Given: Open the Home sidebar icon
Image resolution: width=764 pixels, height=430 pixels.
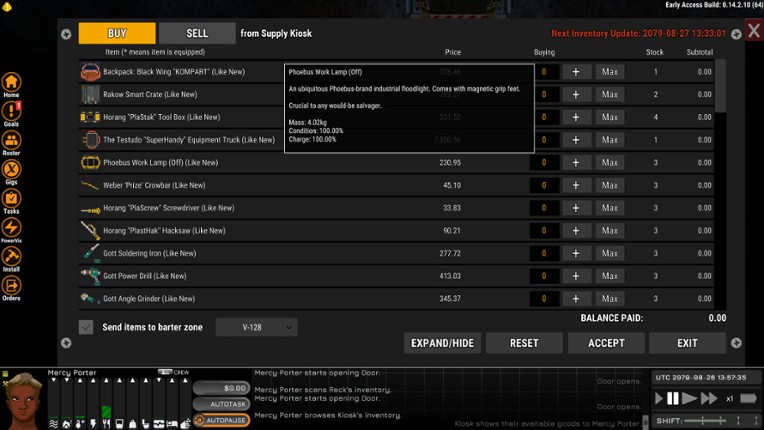Looking at the screenshot, I should 11,83.
